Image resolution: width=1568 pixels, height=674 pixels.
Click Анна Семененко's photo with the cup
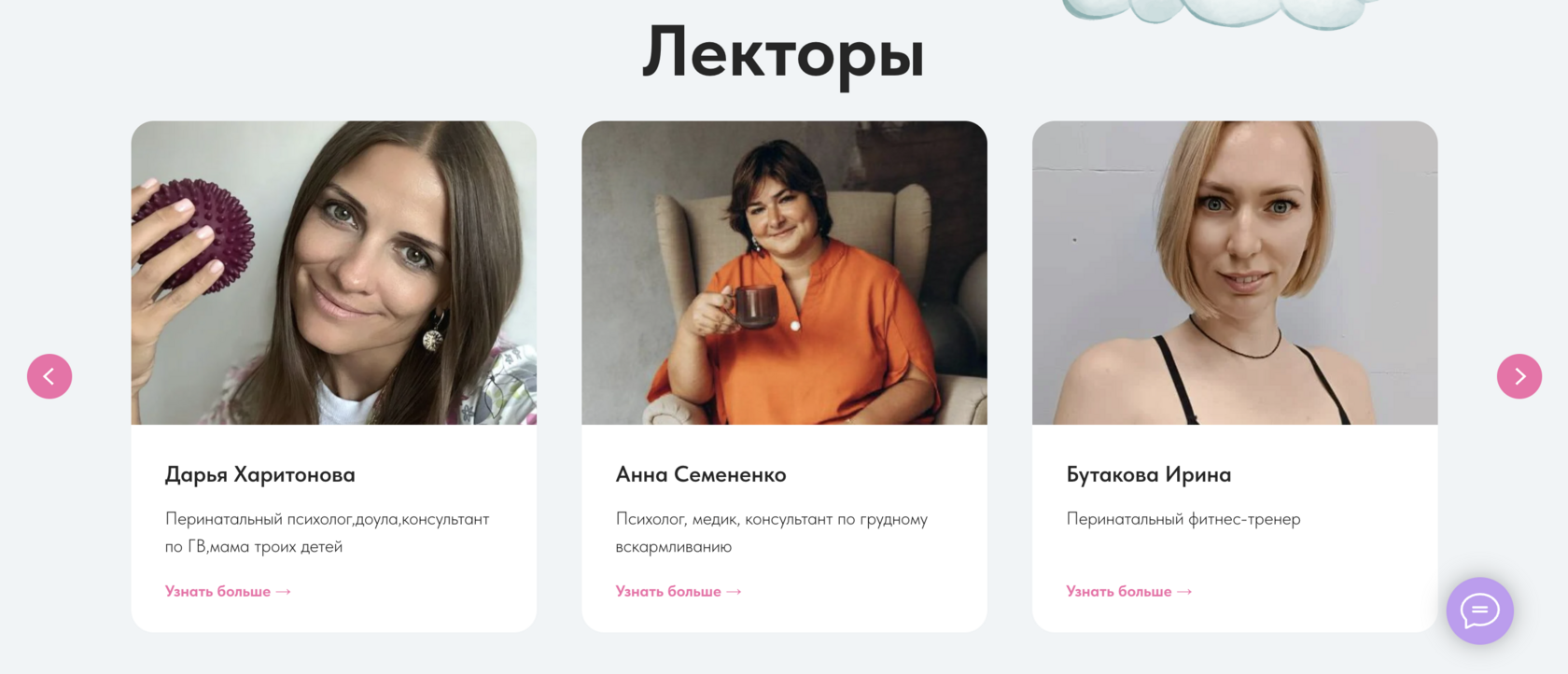(x=784, y=273)
